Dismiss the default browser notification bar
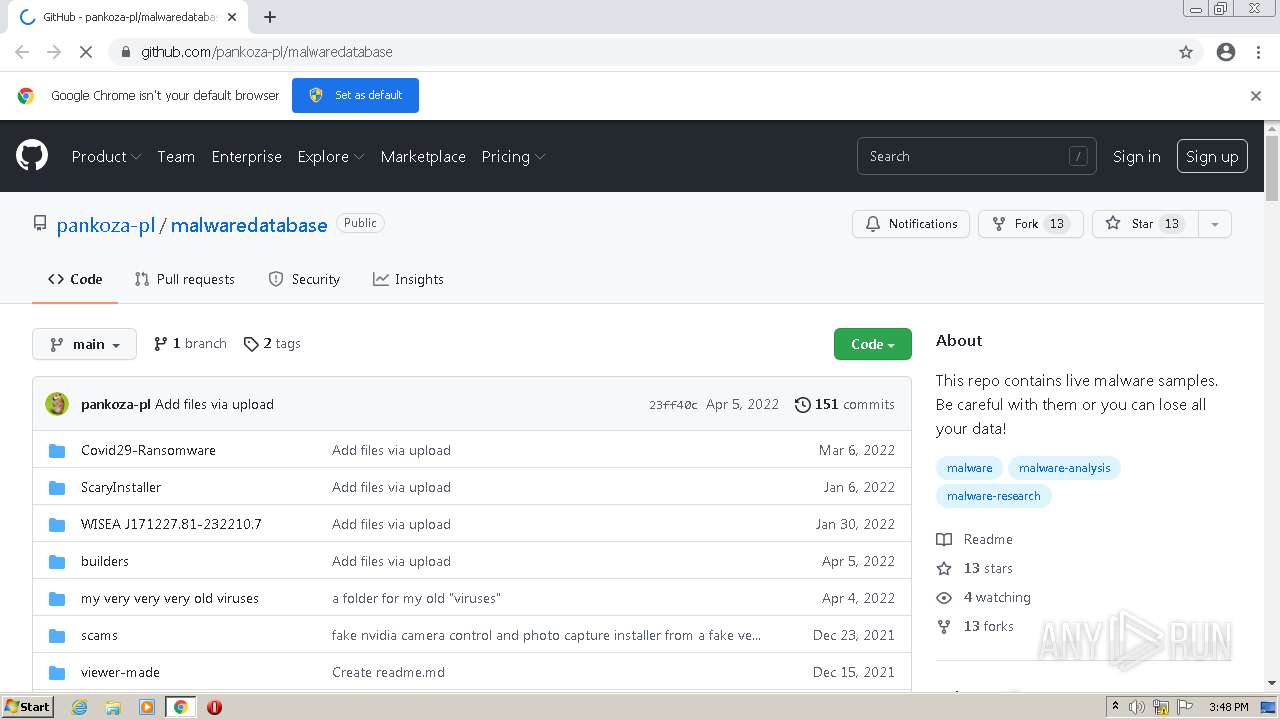 pyautogui.click(x=1256, y=96)
